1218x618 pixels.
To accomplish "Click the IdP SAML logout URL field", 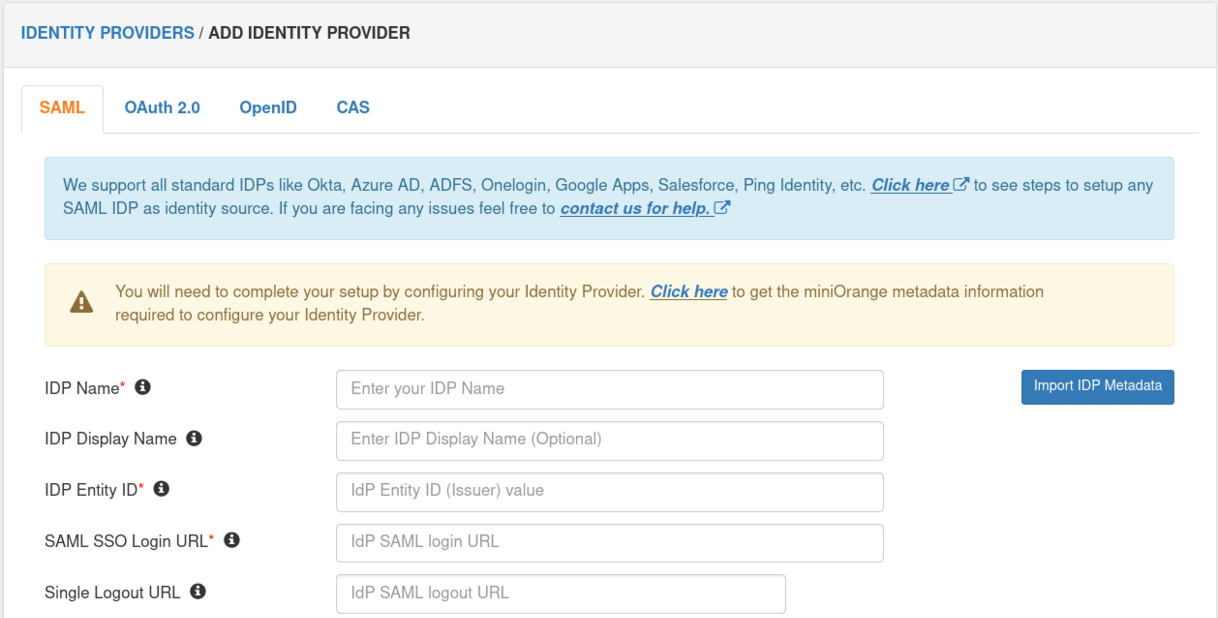I will pyautogui.click(x=561, y=593).
